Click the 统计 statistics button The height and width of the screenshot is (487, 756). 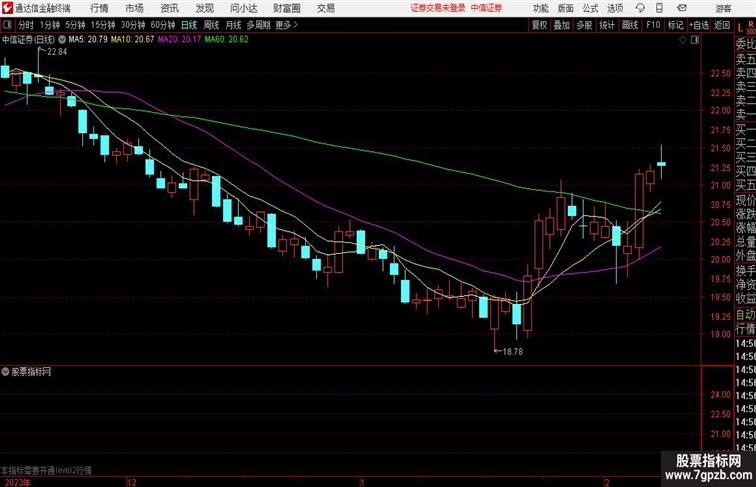click(607, 25)
